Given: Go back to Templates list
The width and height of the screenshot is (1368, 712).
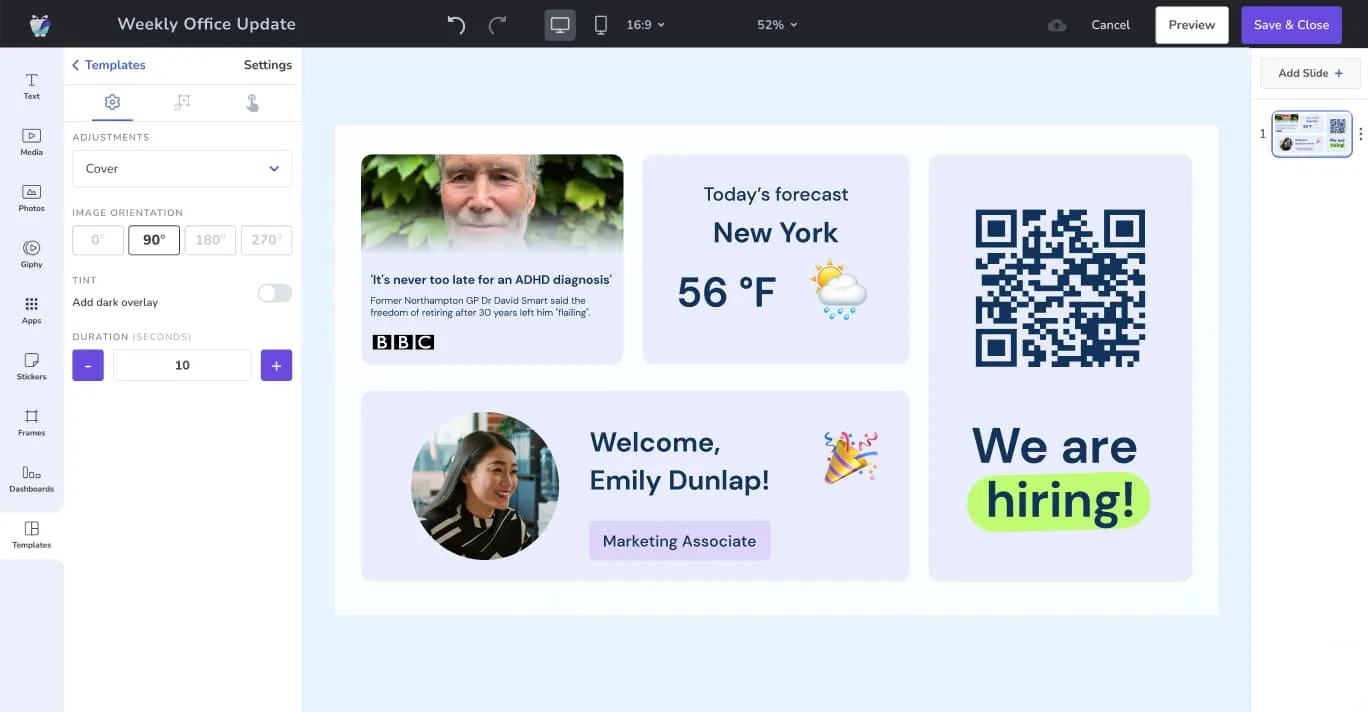Looking at the screenshot, I should pos(108,65).
